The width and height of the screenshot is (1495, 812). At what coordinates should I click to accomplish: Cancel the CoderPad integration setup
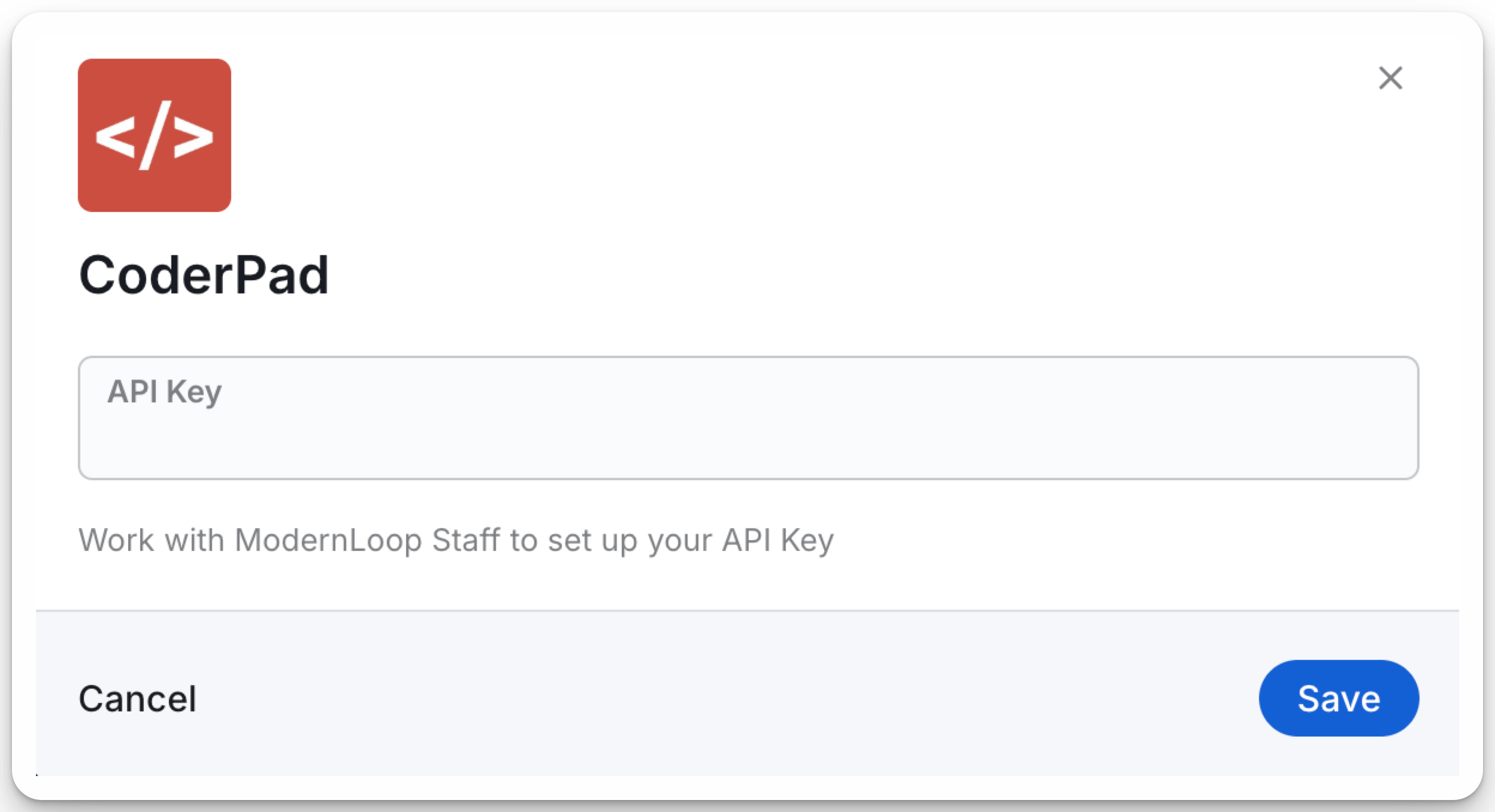click(138, 699)
